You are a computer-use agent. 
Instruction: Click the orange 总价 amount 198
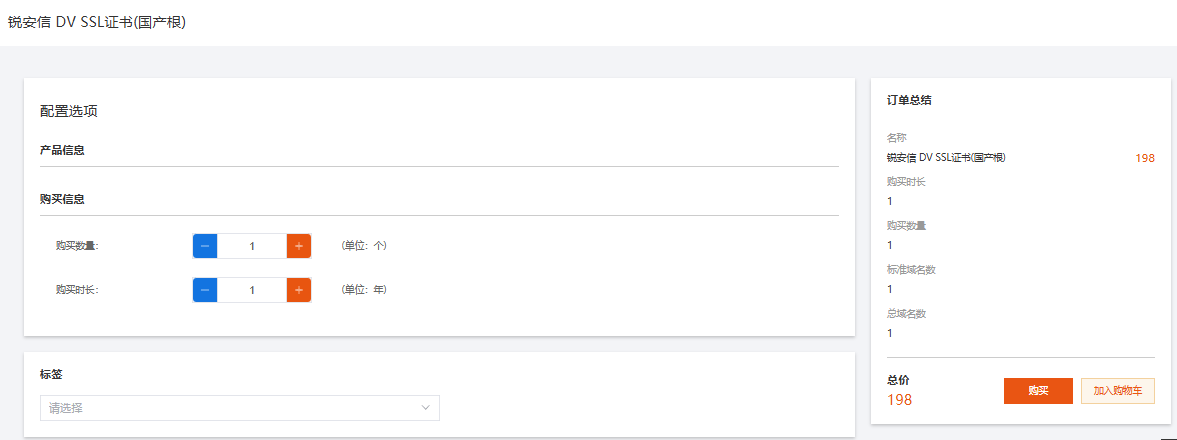pyautogui.click(x=899, y=400)
